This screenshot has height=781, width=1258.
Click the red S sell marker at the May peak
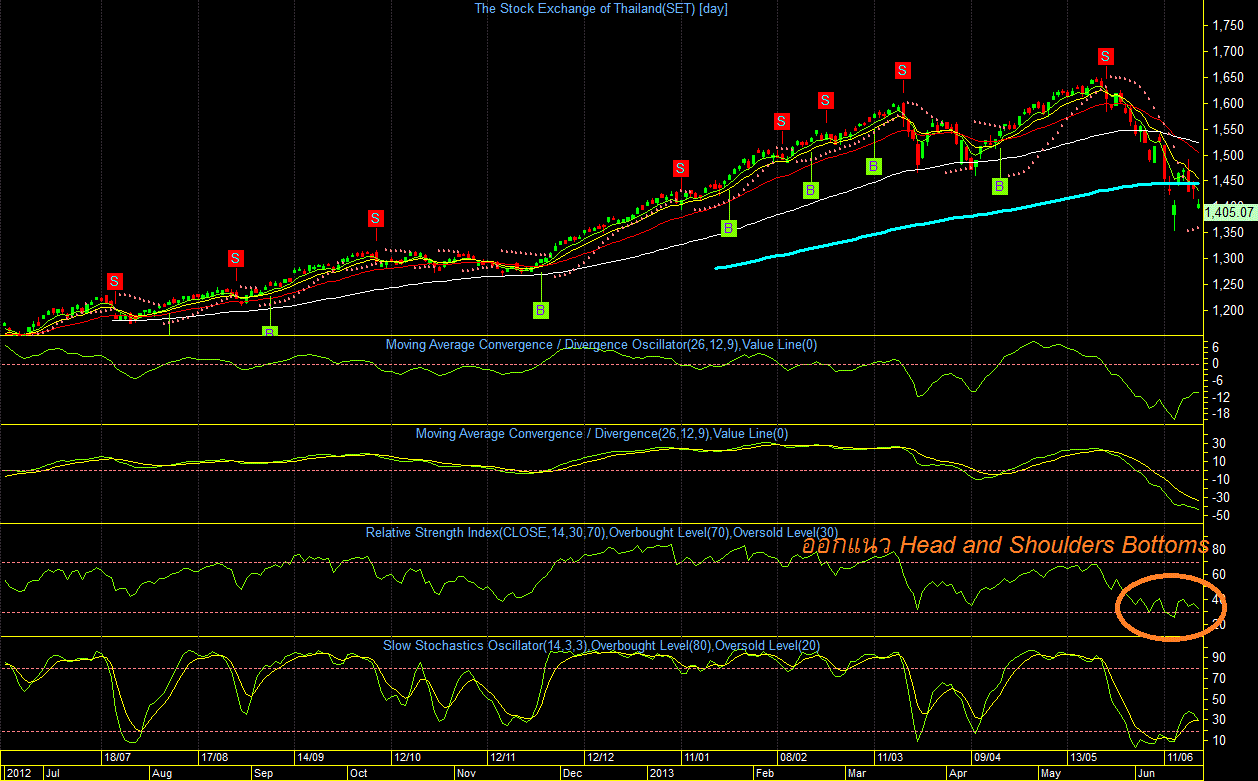(x=1105, y=56)
